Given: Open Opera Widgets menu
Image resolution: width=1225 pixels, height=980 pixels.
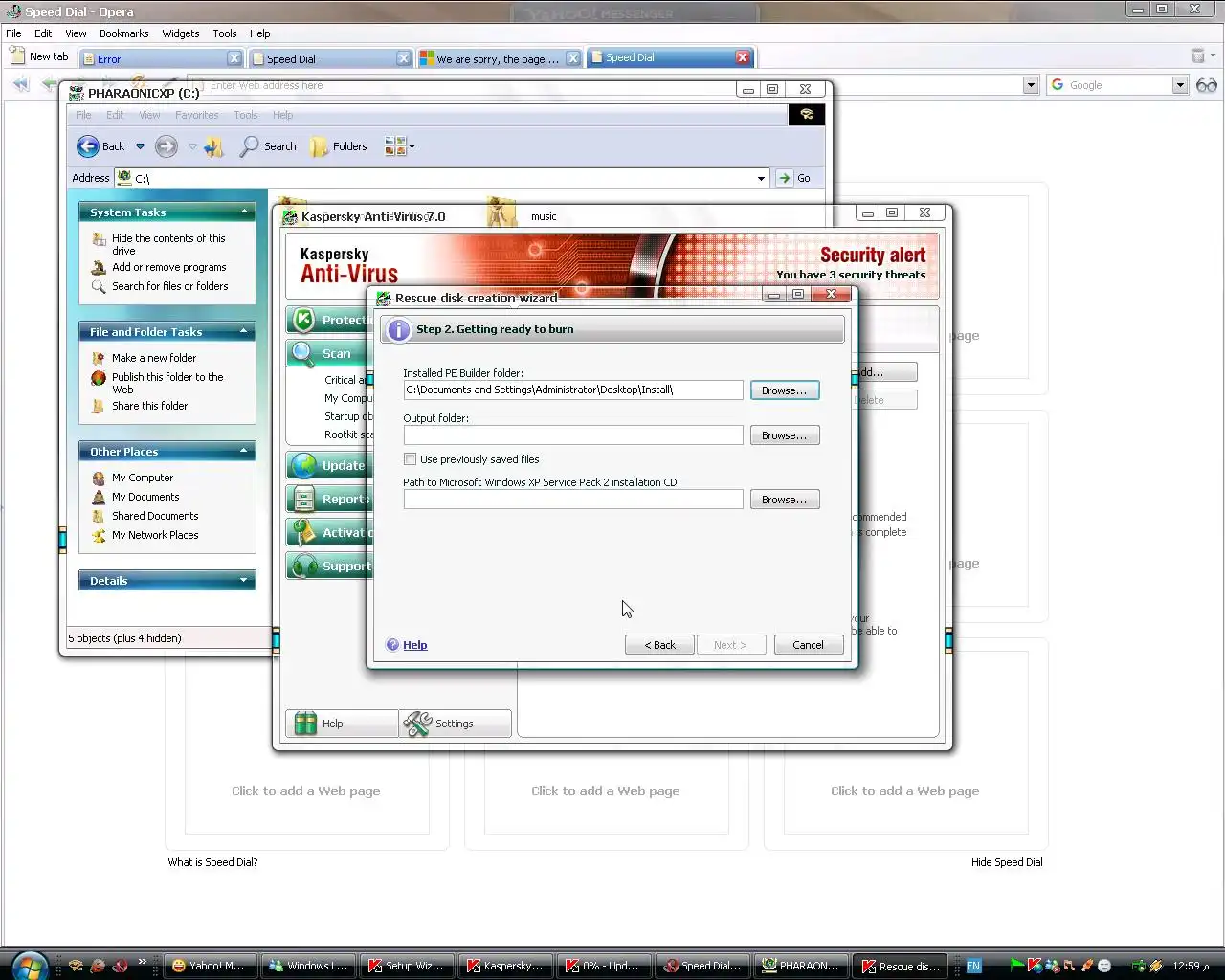Looking at the screenshot, I should (180, 33).
